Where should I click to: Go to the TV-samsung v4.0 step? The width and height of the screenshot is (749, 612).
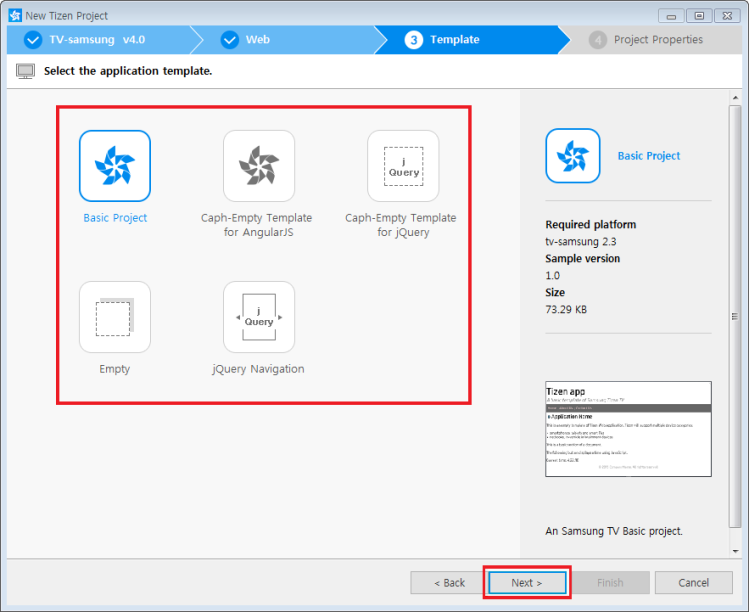pos(98,40)
